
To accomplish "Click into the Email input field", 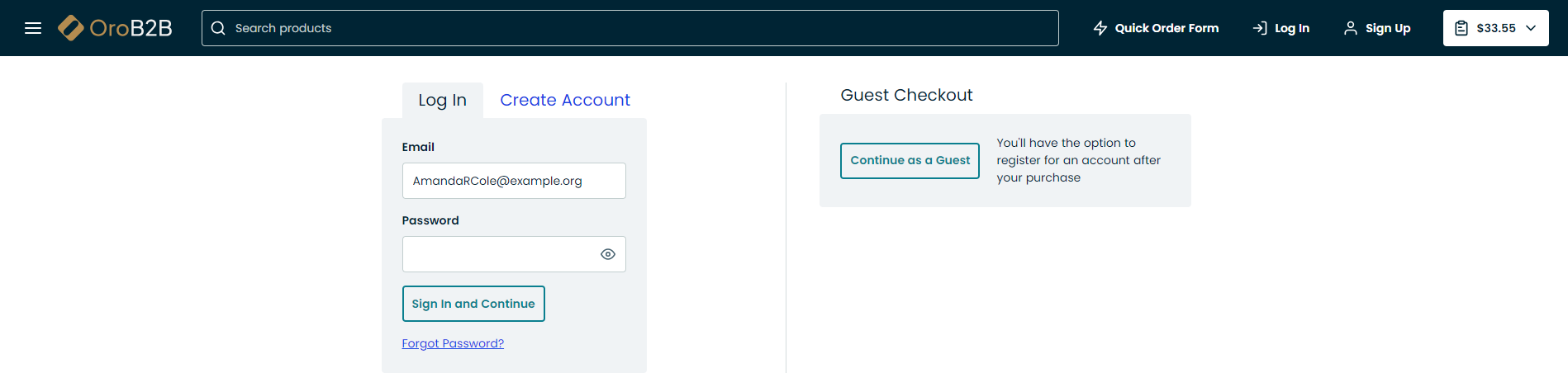I will pos(514,181).
